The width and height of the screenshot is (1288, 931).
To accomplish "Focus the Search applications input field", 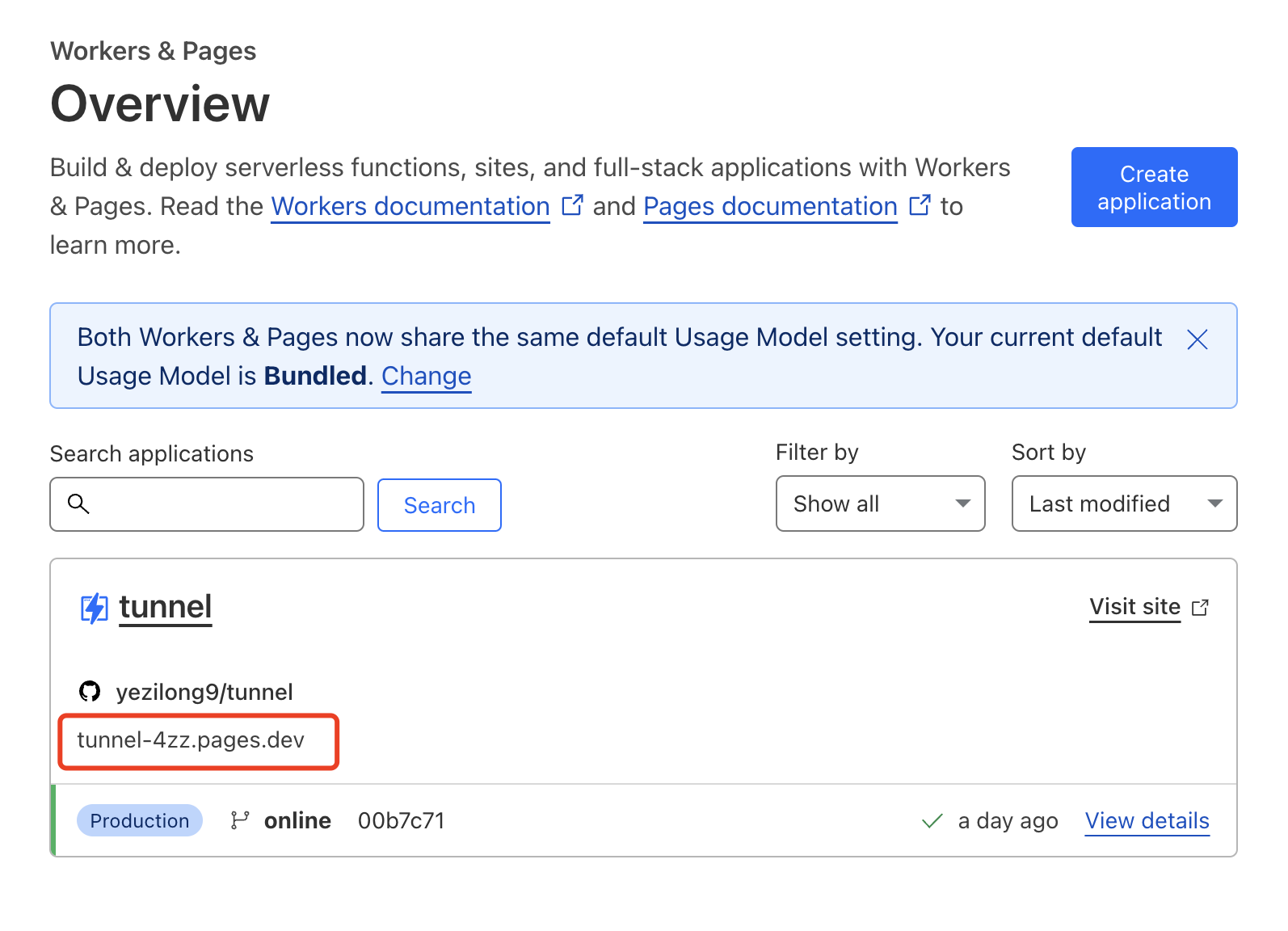I will pyautogui.click(x=207, y=504).
